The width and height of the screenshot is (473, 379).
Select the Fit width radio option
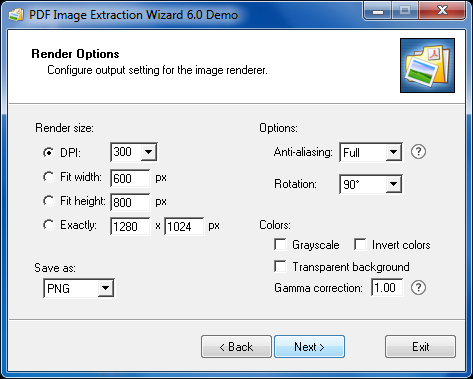click(49, 177)
